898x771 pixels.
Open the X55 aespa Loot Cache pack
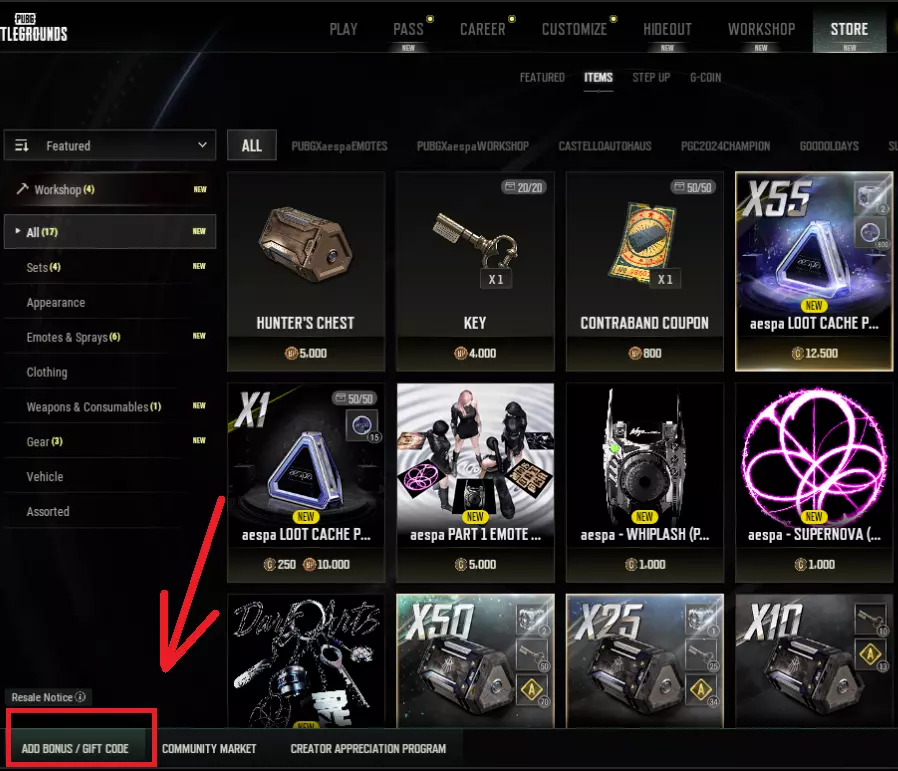814,272
